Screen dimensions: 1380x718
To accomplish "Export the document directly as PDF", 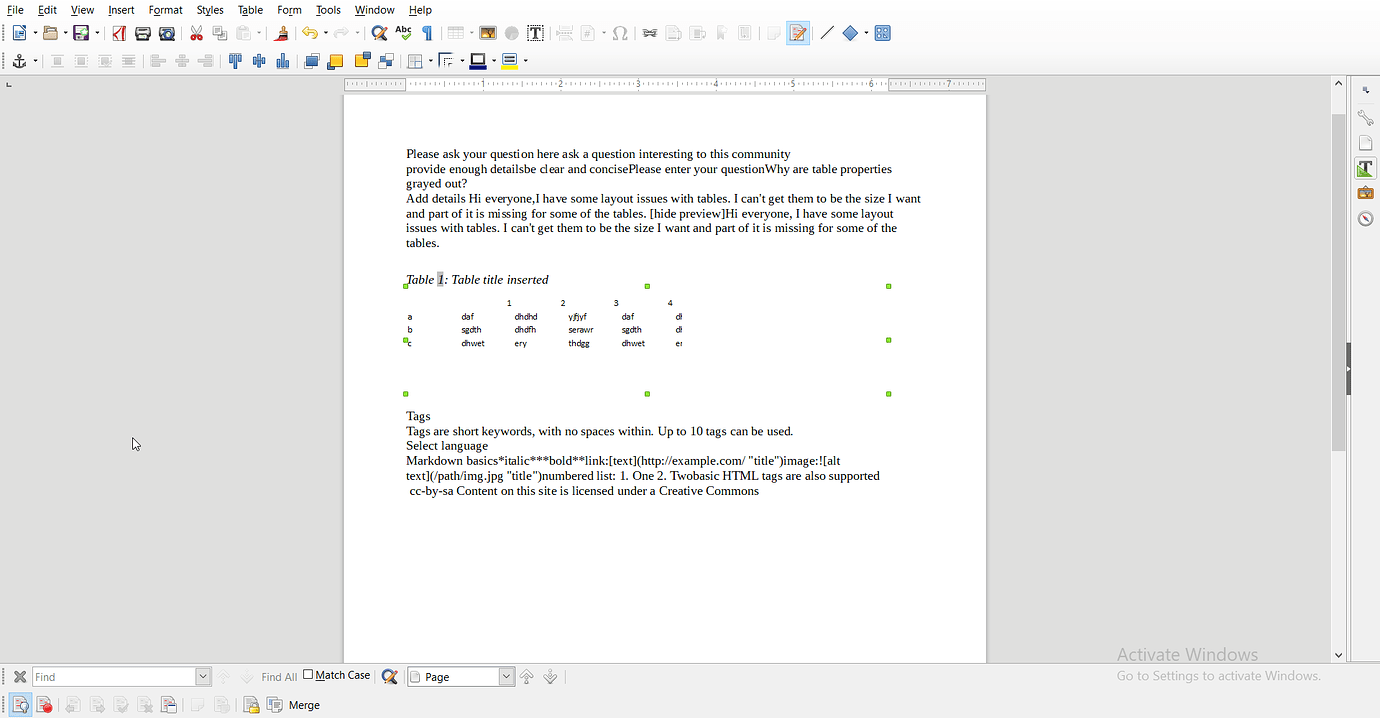I will (119, 33).
